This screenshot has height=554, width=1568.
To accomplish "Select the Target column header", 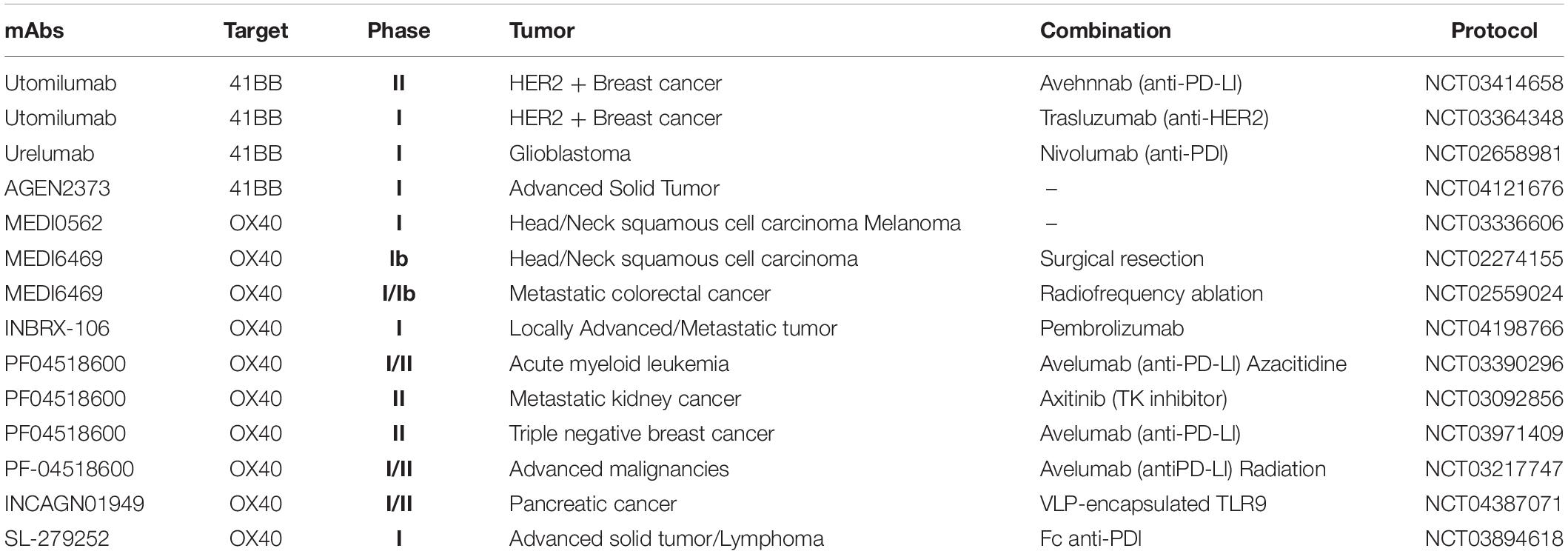I will point(255,30).
